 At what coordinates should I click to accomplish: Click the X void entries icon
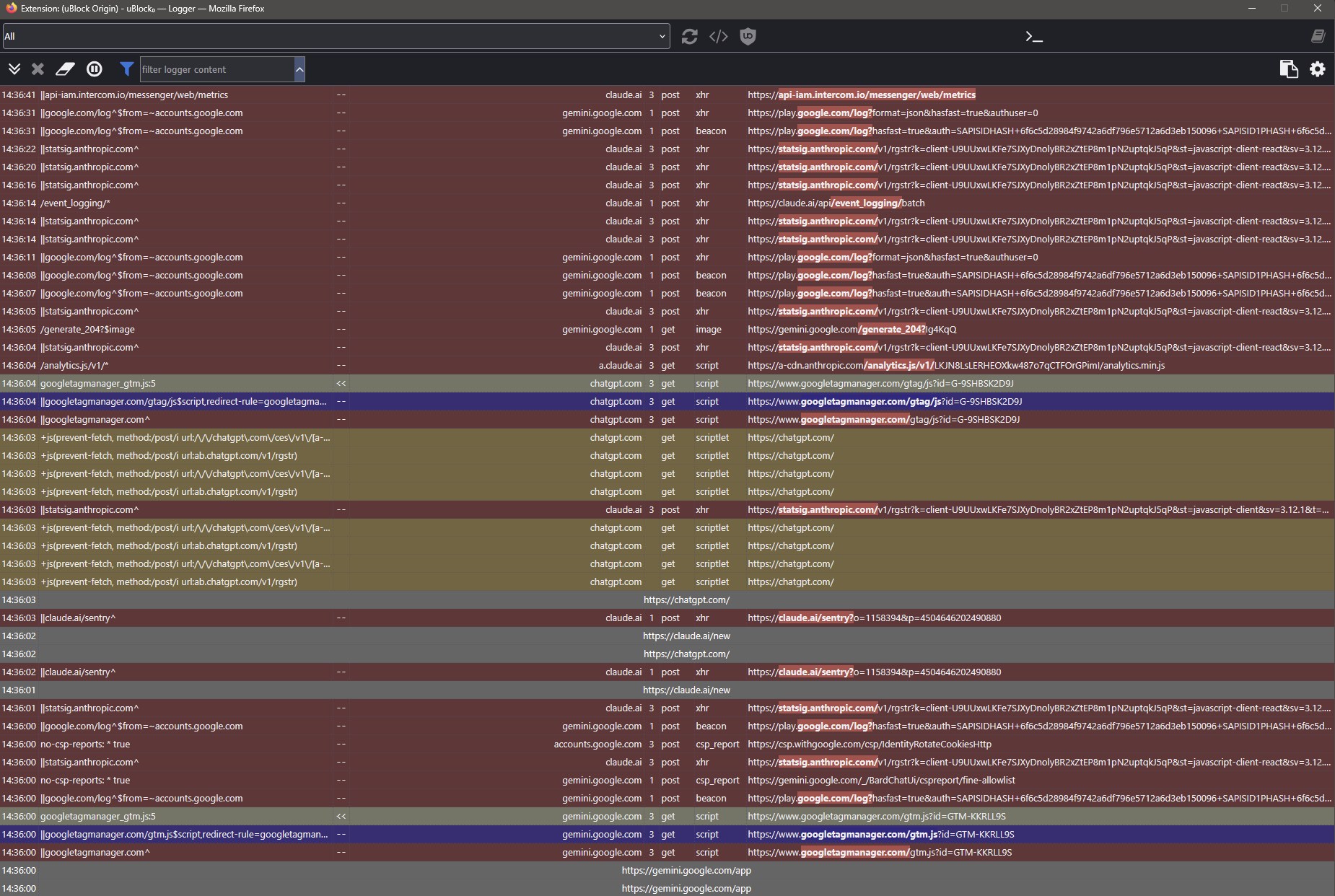38,69
